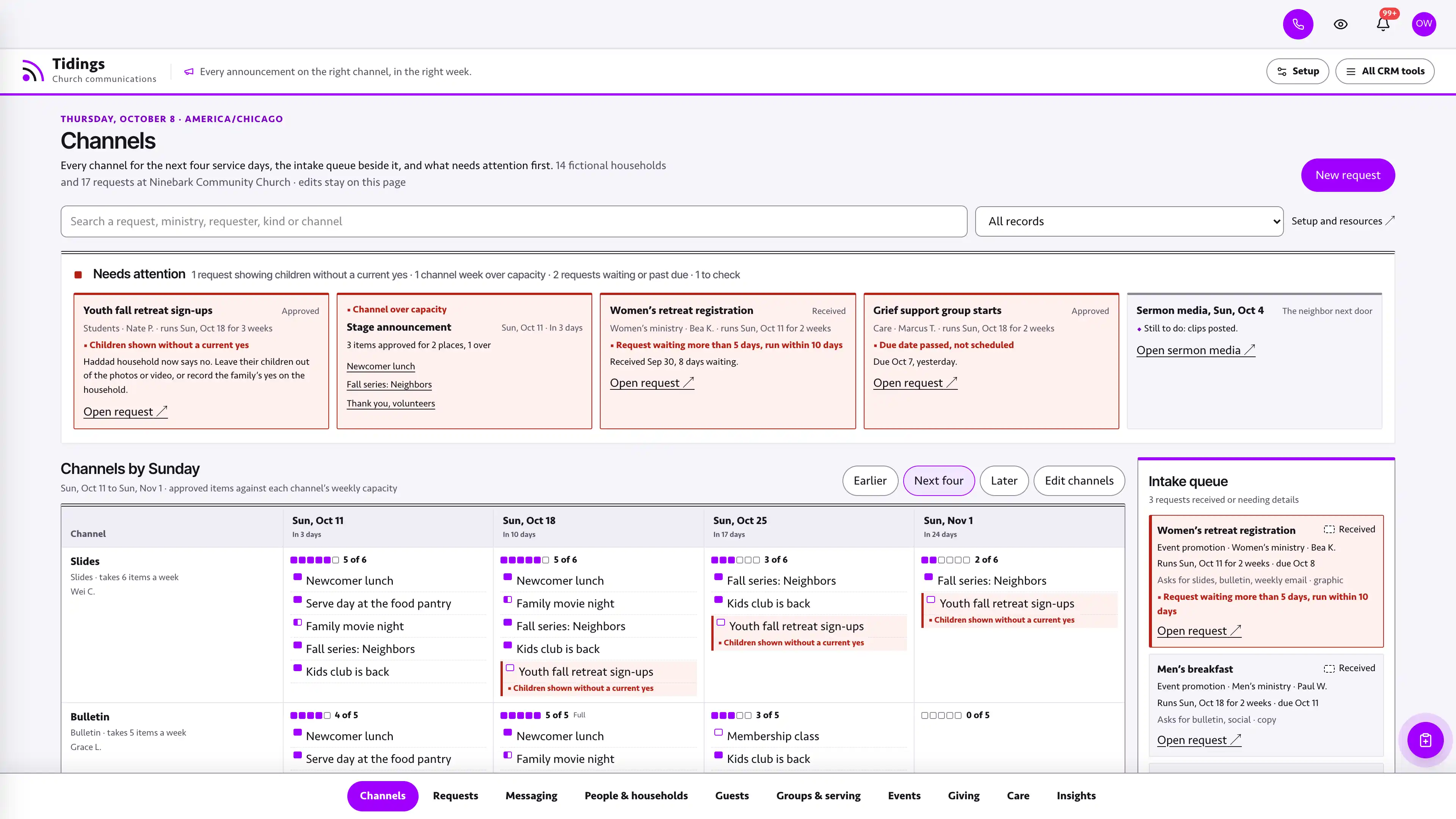Open Newcomer lunch link in over capacity card
The height and width of the screenshot is (819, 1456).
(380, 366)
